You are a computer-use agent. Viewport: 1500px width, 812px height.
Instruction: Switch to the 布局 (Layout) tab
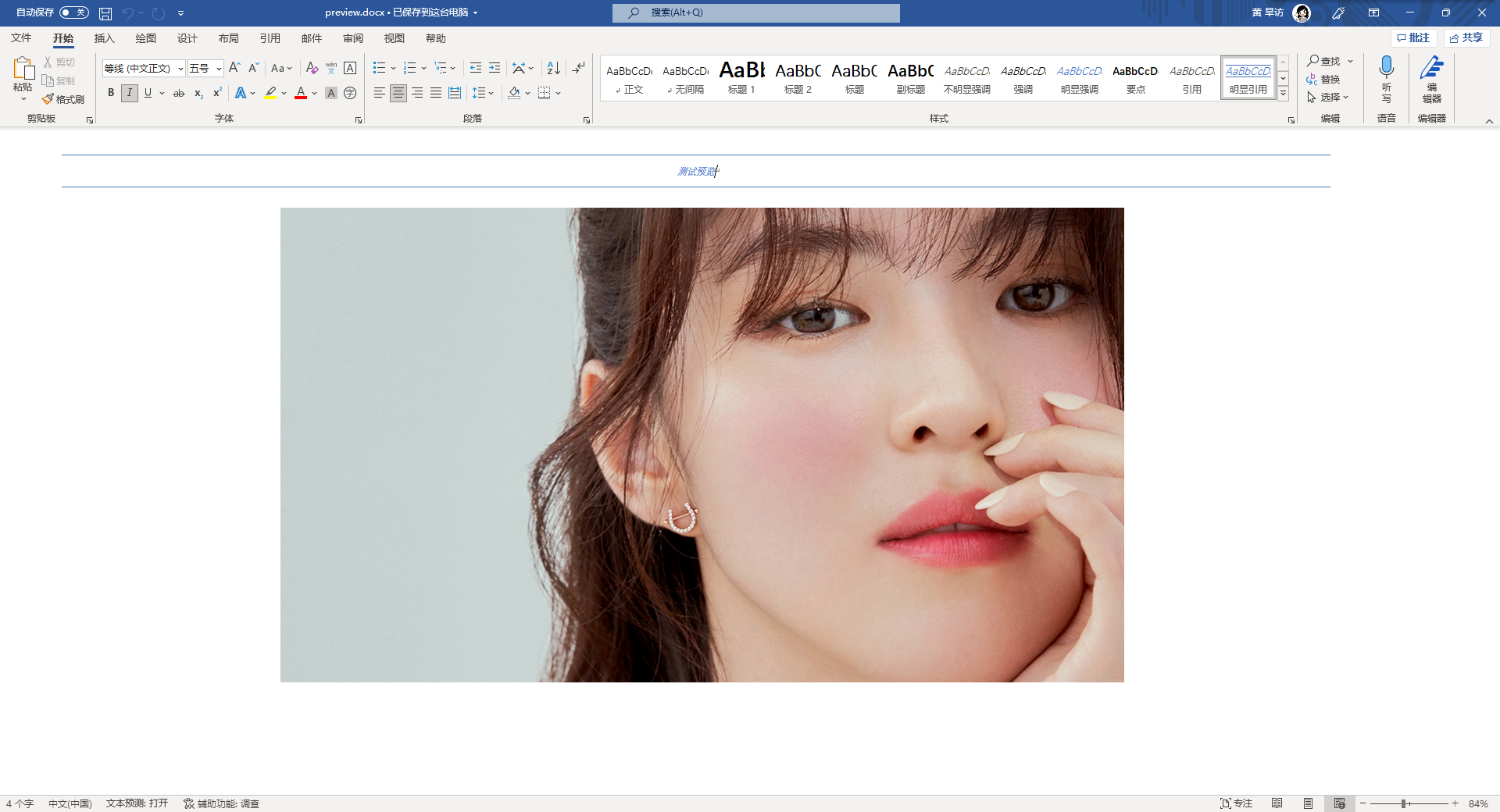228,38
